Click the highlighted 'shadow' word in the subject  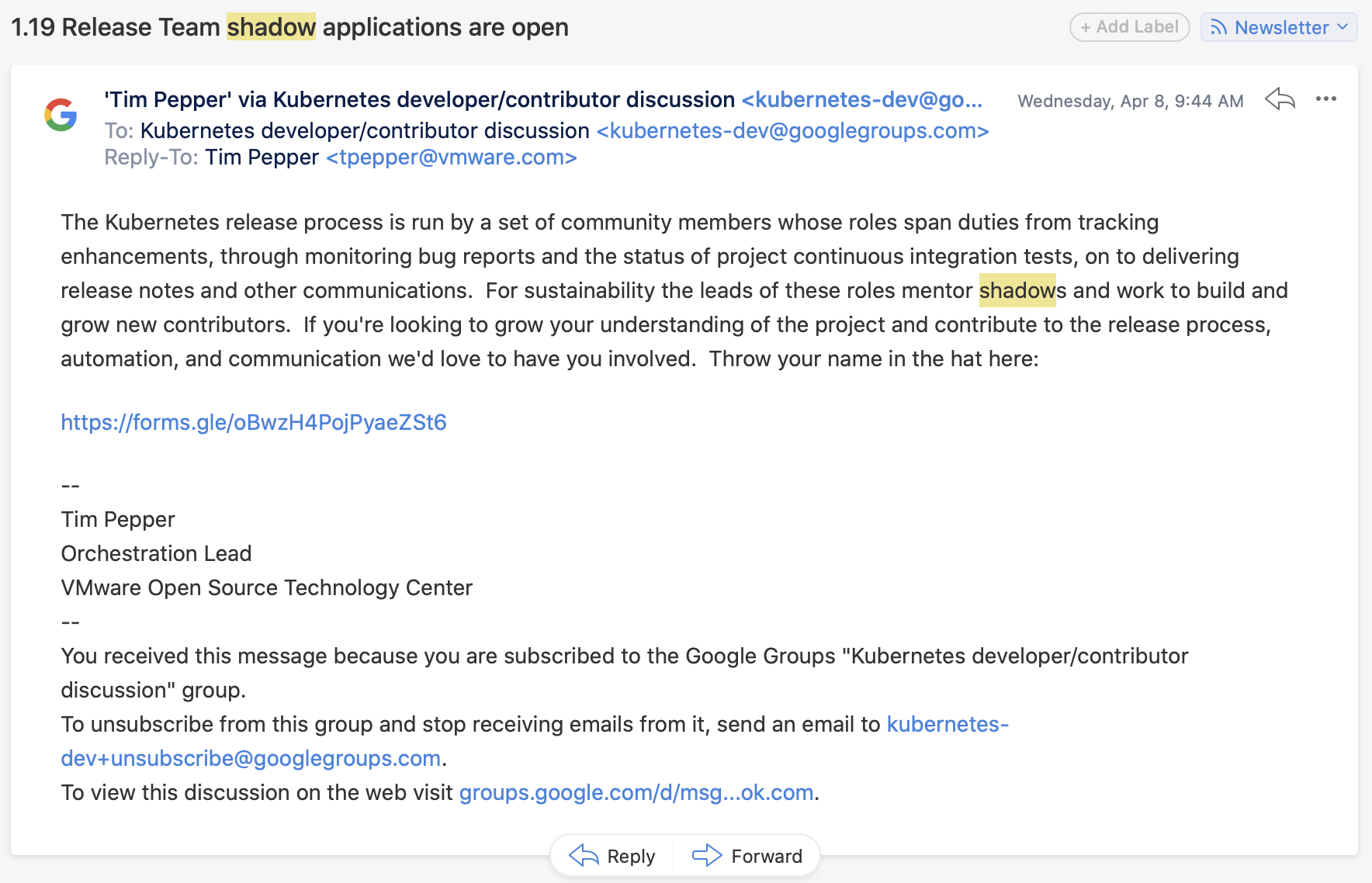tap(271, 27)
